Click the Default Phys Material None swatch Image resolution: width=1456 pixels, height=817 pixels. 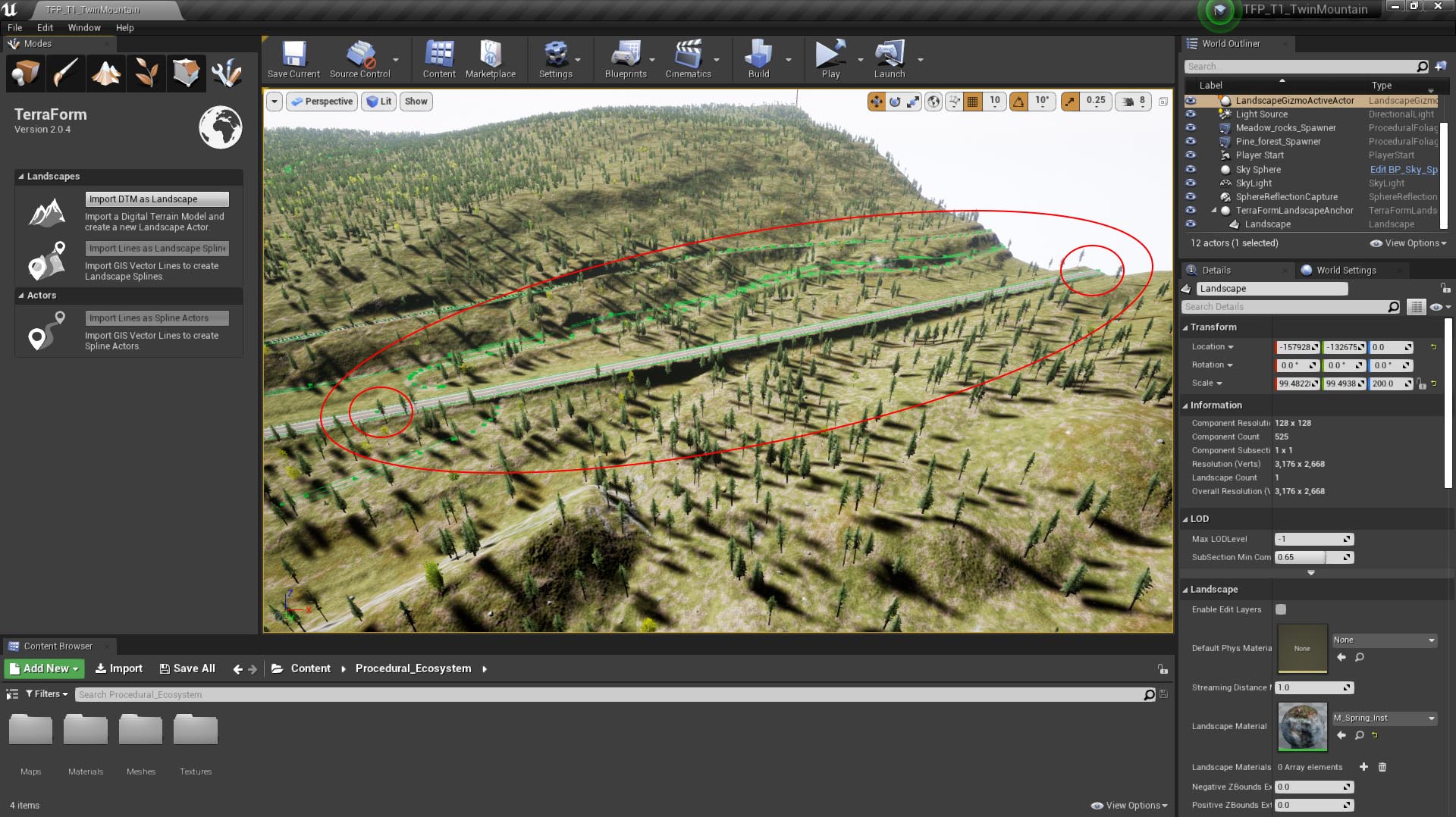[x=1302, y=649]
